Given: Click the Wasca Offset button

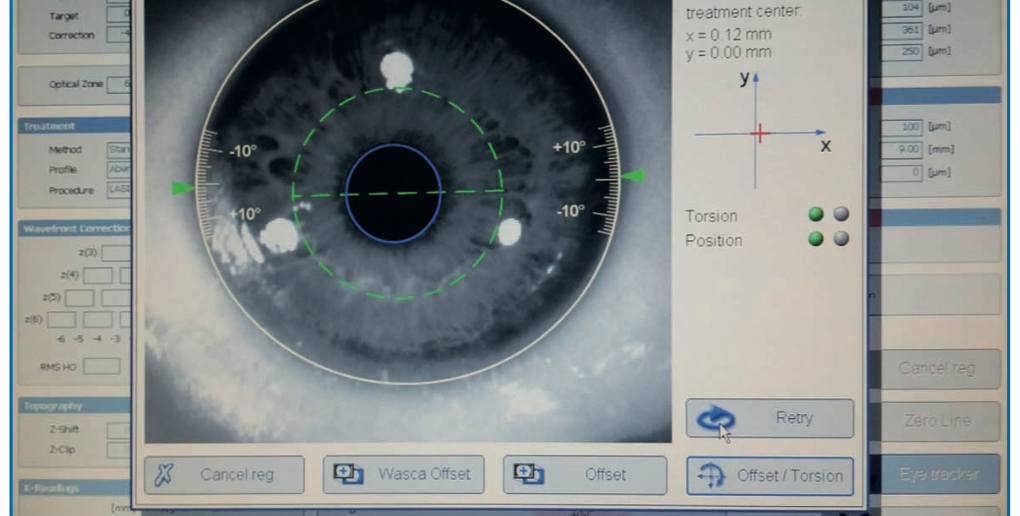Looking at the screenshot, I should tap(403, 474).
